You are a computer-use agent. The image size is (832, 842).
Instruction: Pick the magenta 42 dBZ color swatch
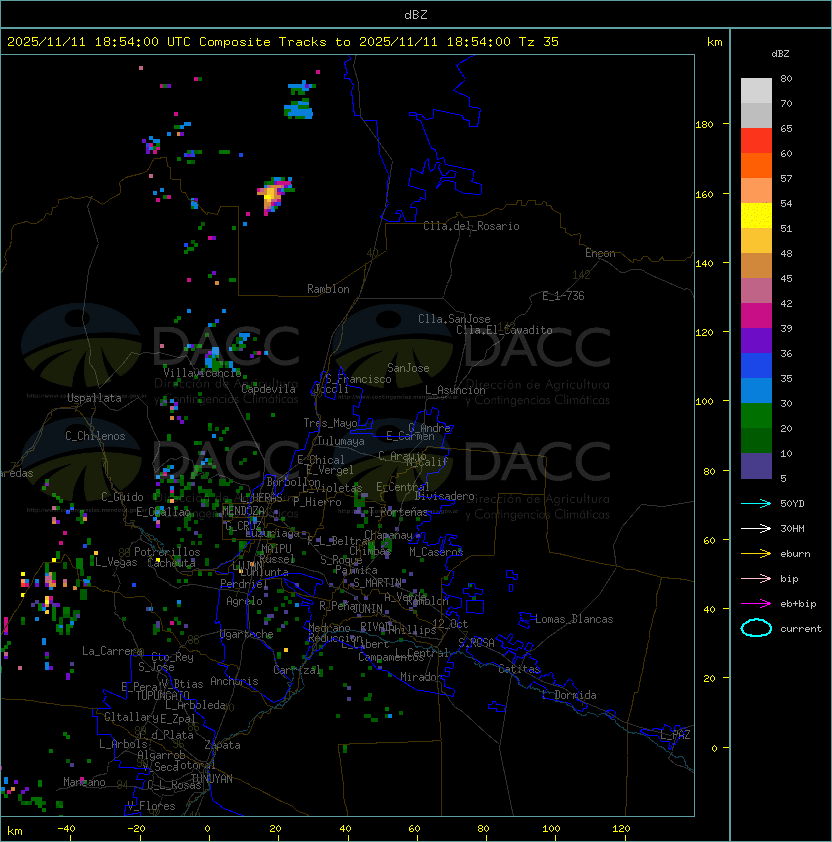click(x=756, y=315)
